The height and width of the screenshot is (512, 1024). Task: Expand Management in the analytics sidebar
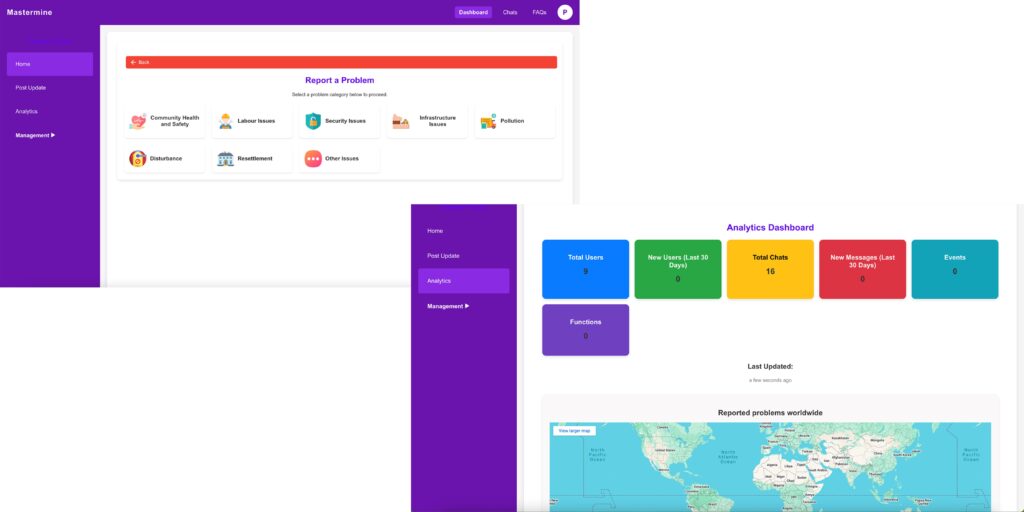[448, 306]
